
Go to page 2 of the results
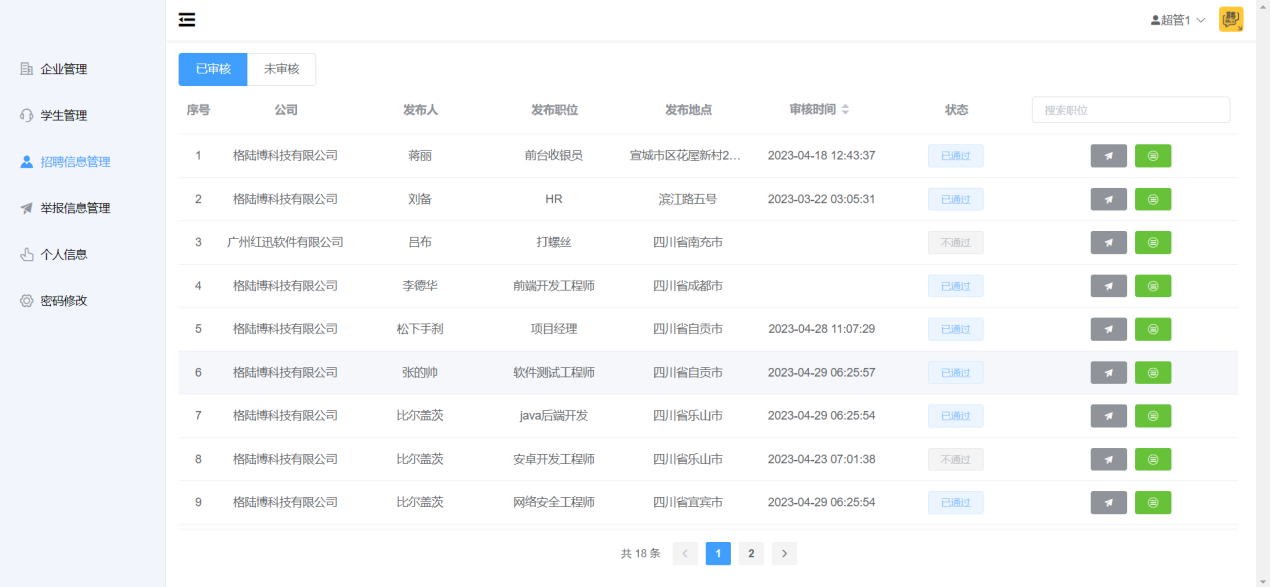(751, 553)
